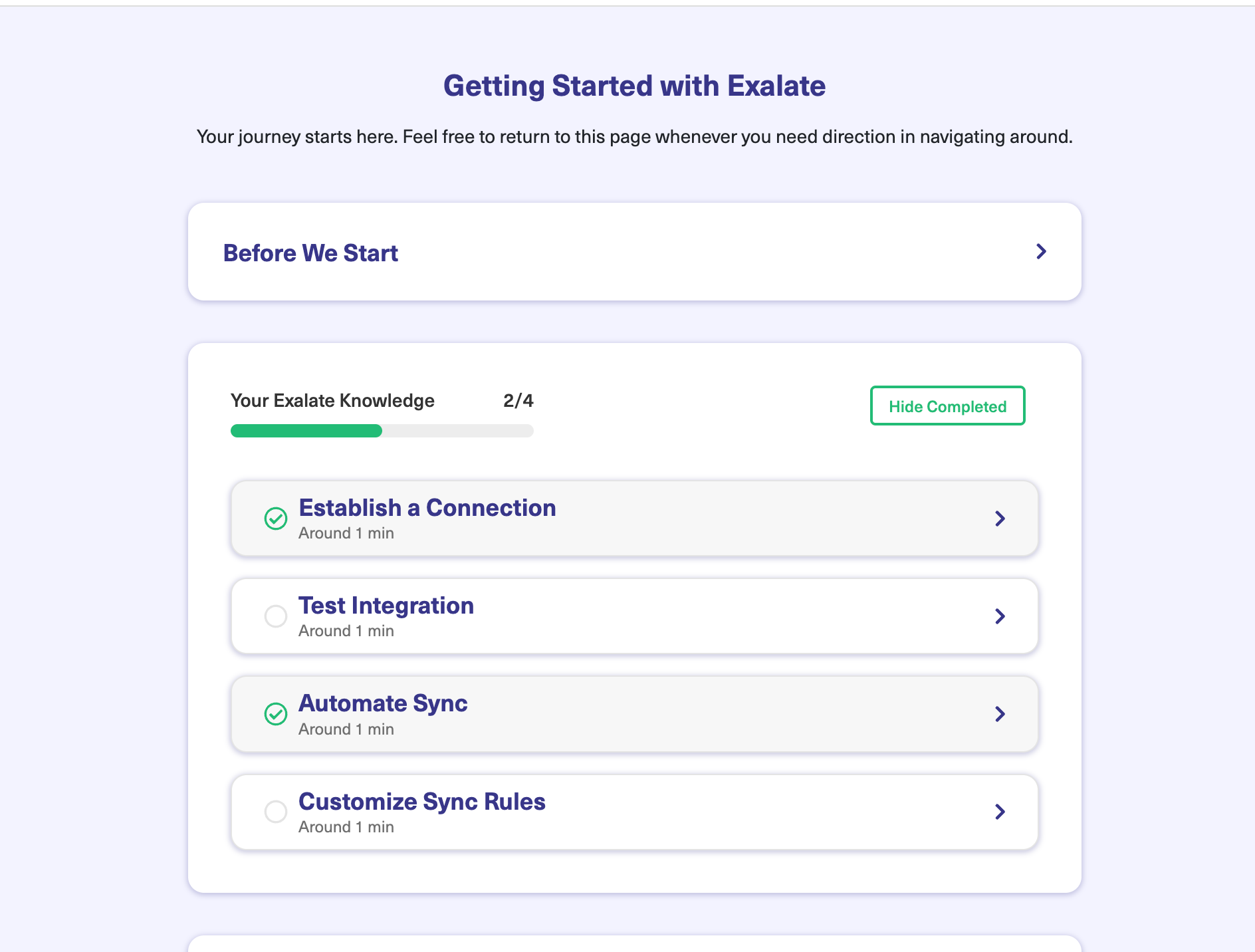
Task: Click the Your Exalate Knowledge label
Action: [x=332, y=401]
